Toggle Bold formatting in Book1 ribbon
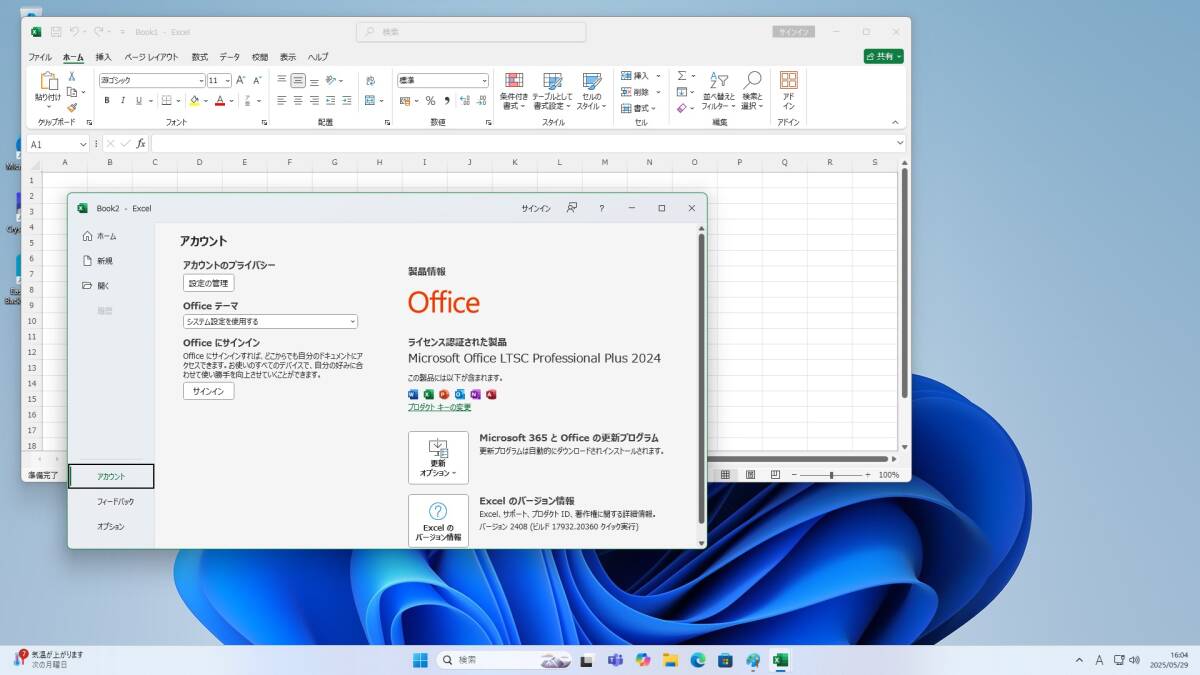Screen dimensions: 1200x675 (x=107, y=100)
